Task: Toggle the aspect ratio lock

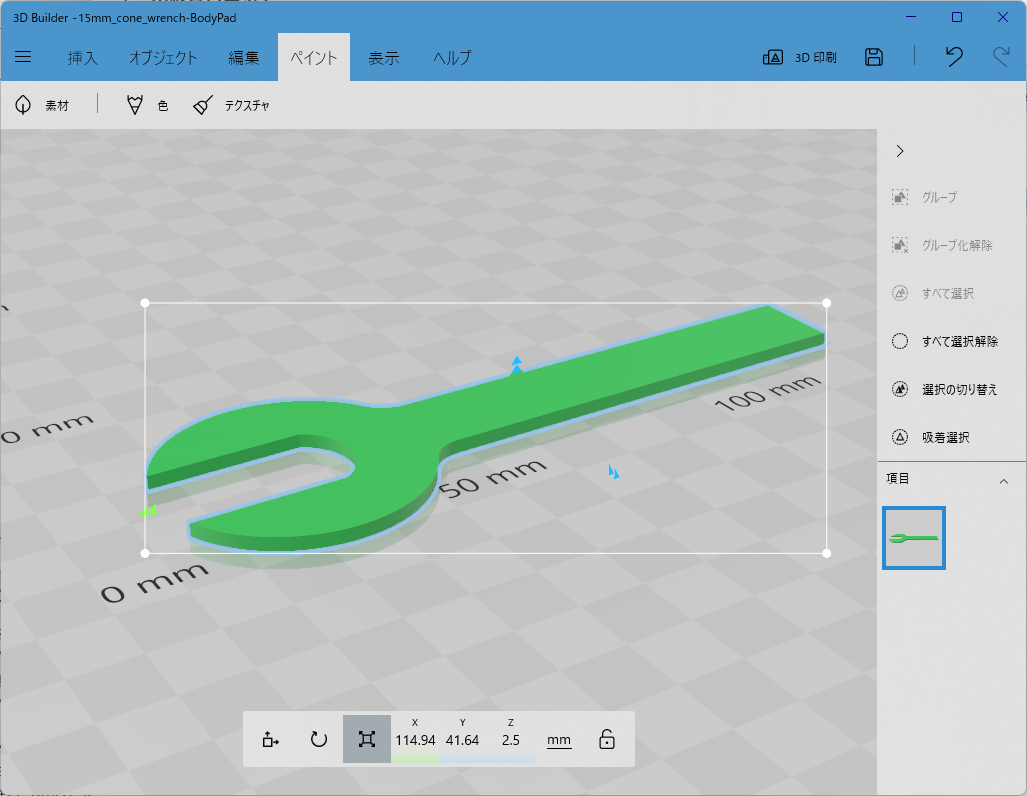Action: click(607, 739)
